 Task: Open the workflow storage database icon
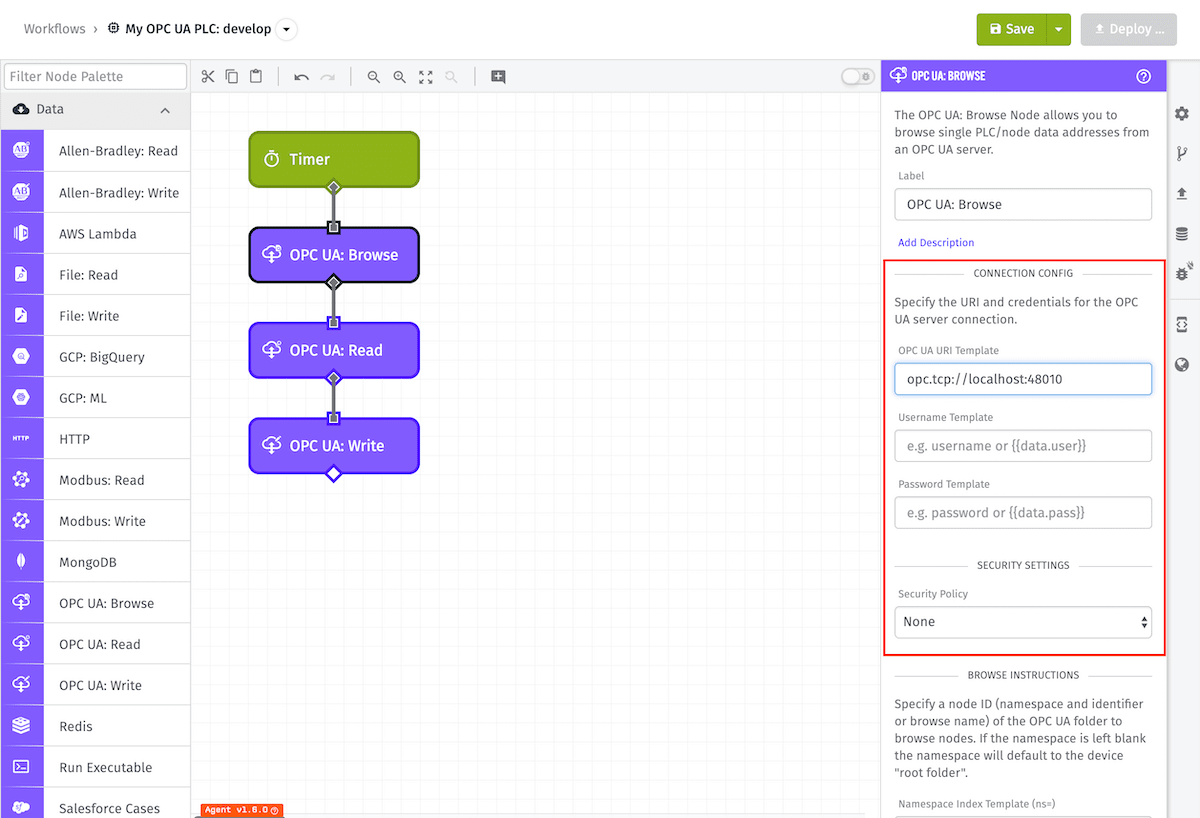tap(1182, 234)
